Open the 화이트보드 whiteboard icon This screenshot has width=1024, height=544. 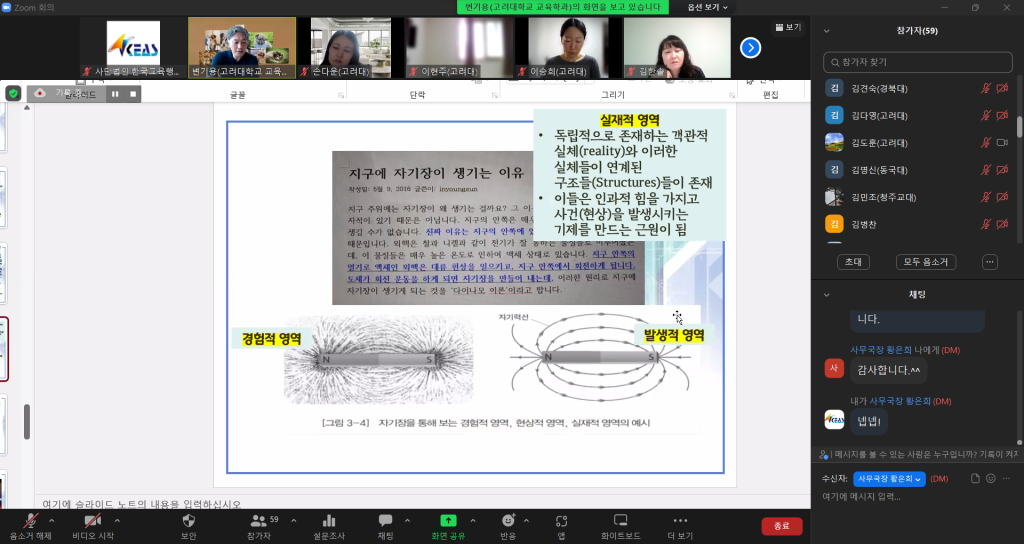[620, 521]
